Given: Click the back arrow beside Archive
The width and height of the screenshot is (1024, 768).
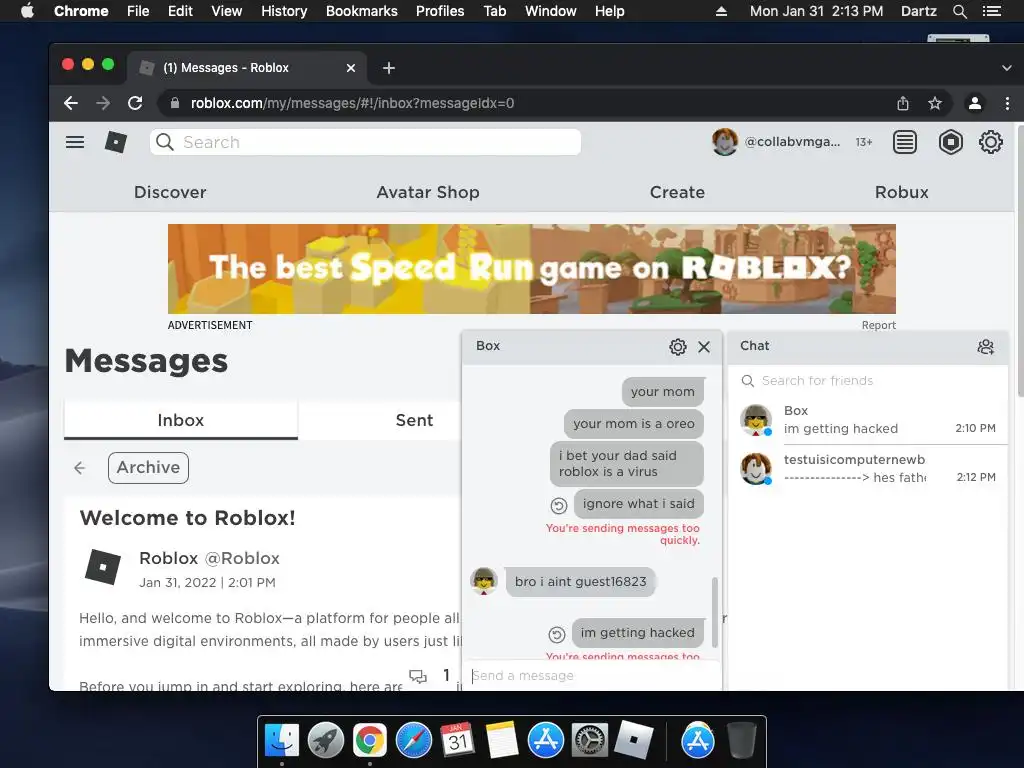Looking at the screenshot, I should pyautogui.click(x=80, y=468).
